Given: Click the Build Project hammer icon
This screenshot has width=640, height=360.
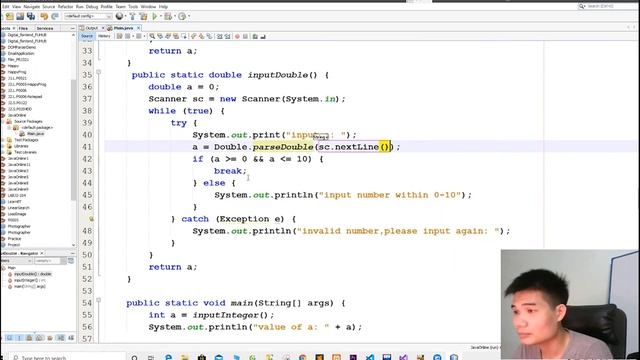Looking at the screenshot, I should coord(133,16).
